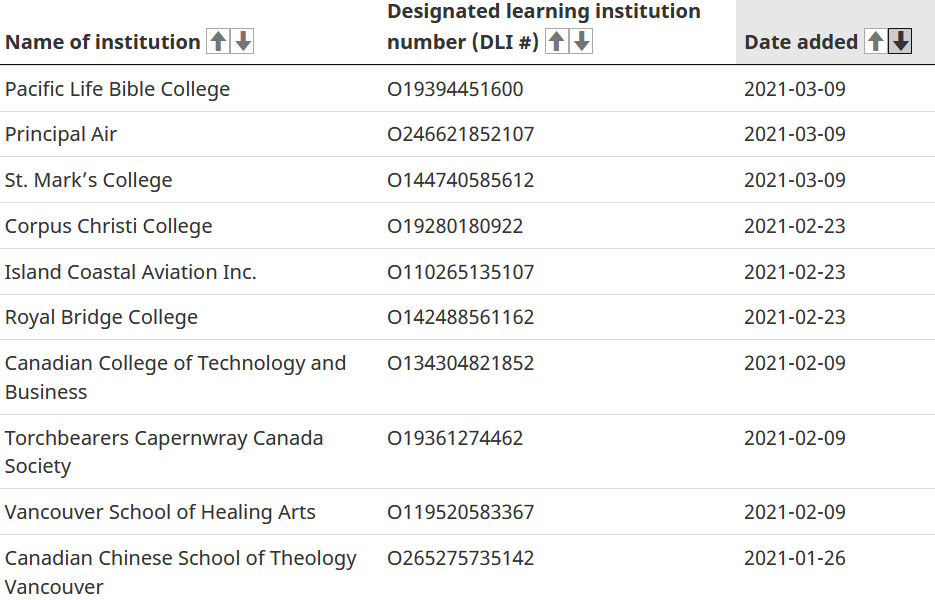Click the Name of institution column header

pos(102,42)
